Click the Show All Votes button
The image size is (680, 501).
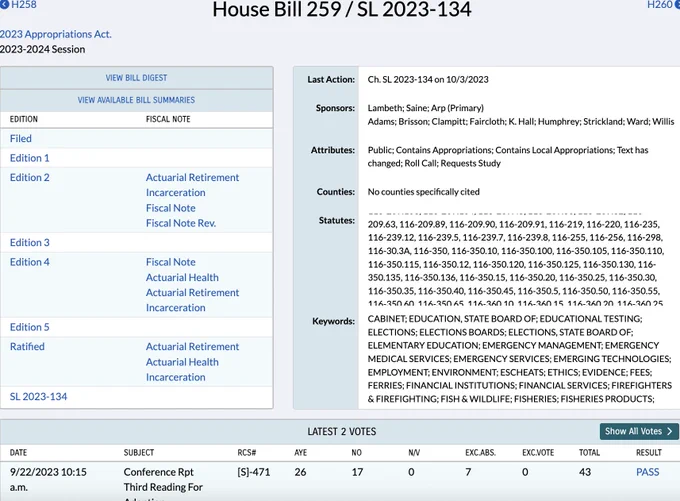click(639, 432)
